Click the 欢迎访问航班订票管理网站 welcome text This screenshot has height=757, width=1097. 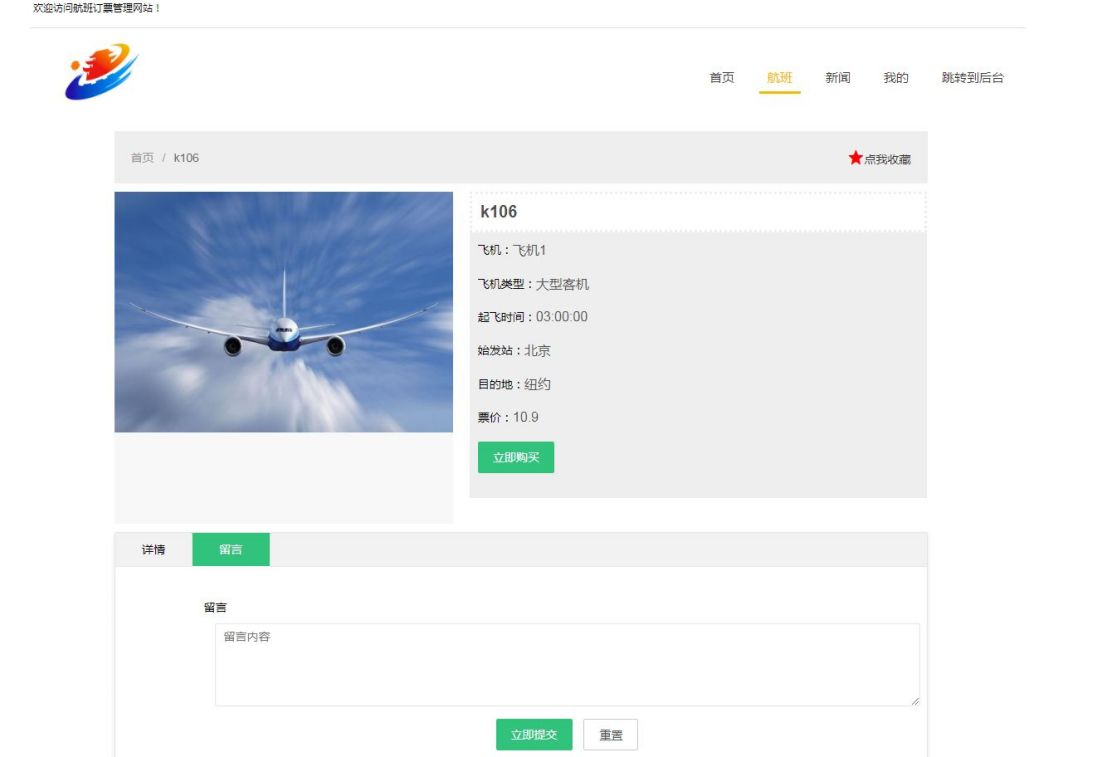pos(97,8)
